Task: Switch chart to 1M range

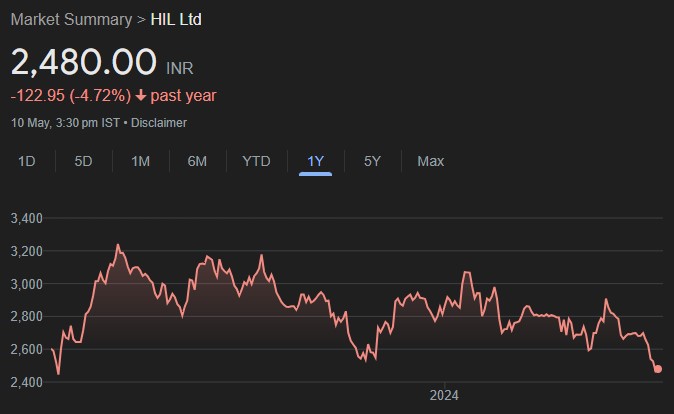Action: pos(141,161)
